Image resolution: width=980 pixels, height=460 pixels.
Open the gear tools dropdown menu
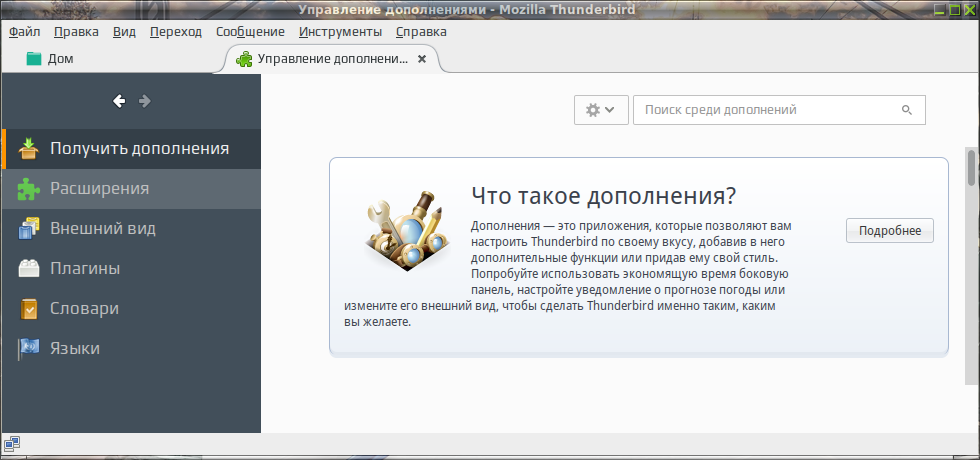click(x=601, y=110)
